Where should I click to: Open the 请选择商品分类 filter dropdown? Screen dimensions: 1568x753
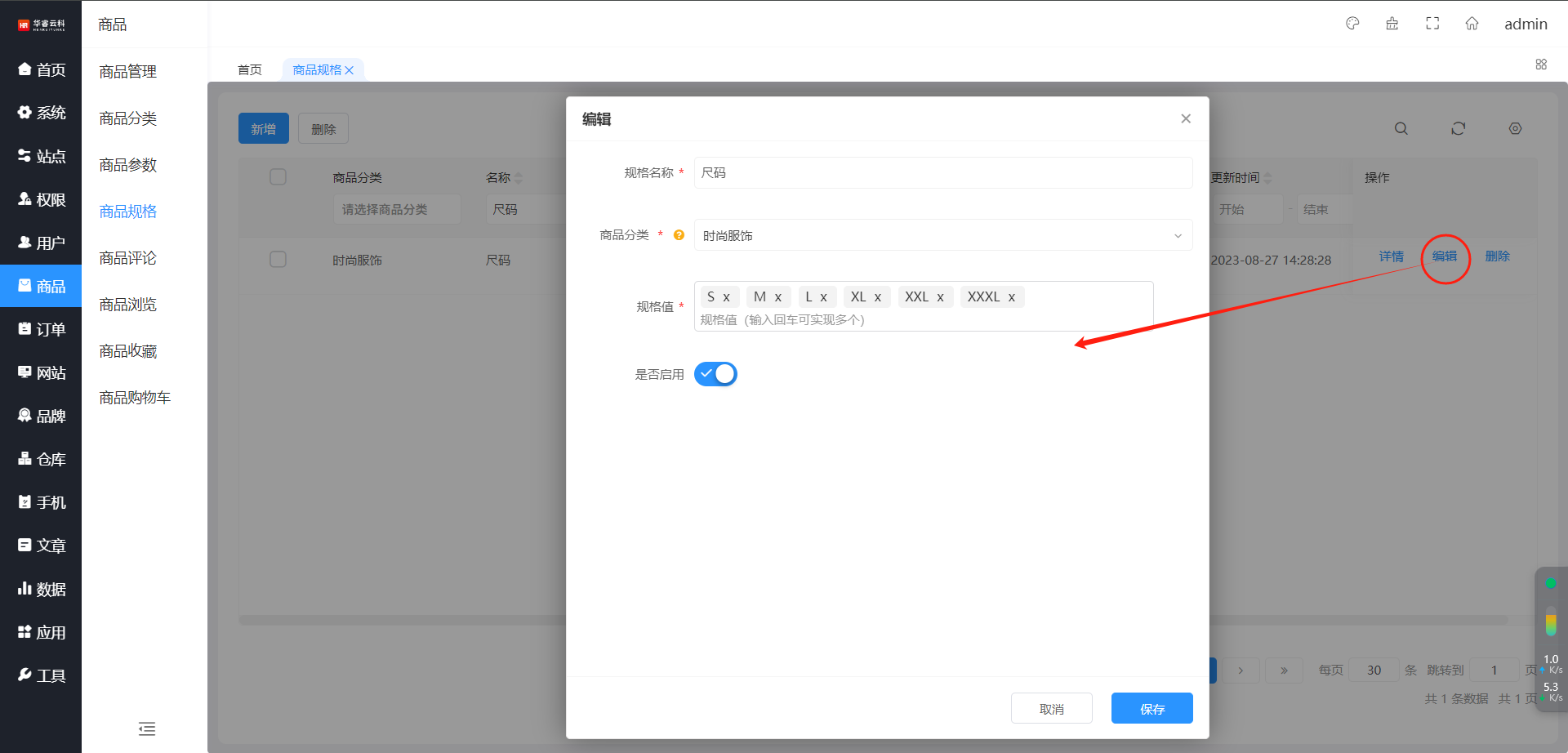click(x=396, y=210)
